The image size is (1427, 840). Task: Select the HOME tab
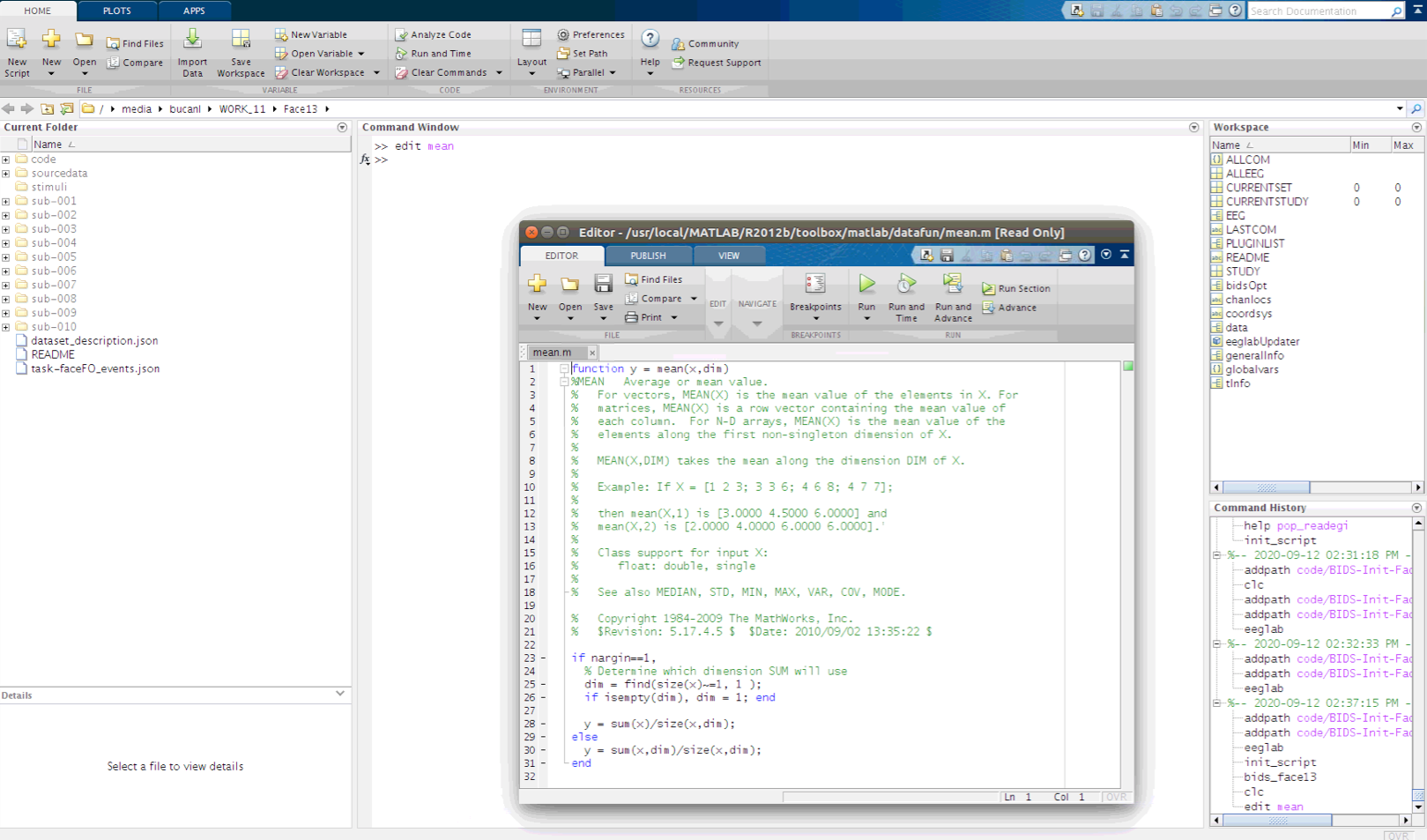click(38, 11)
